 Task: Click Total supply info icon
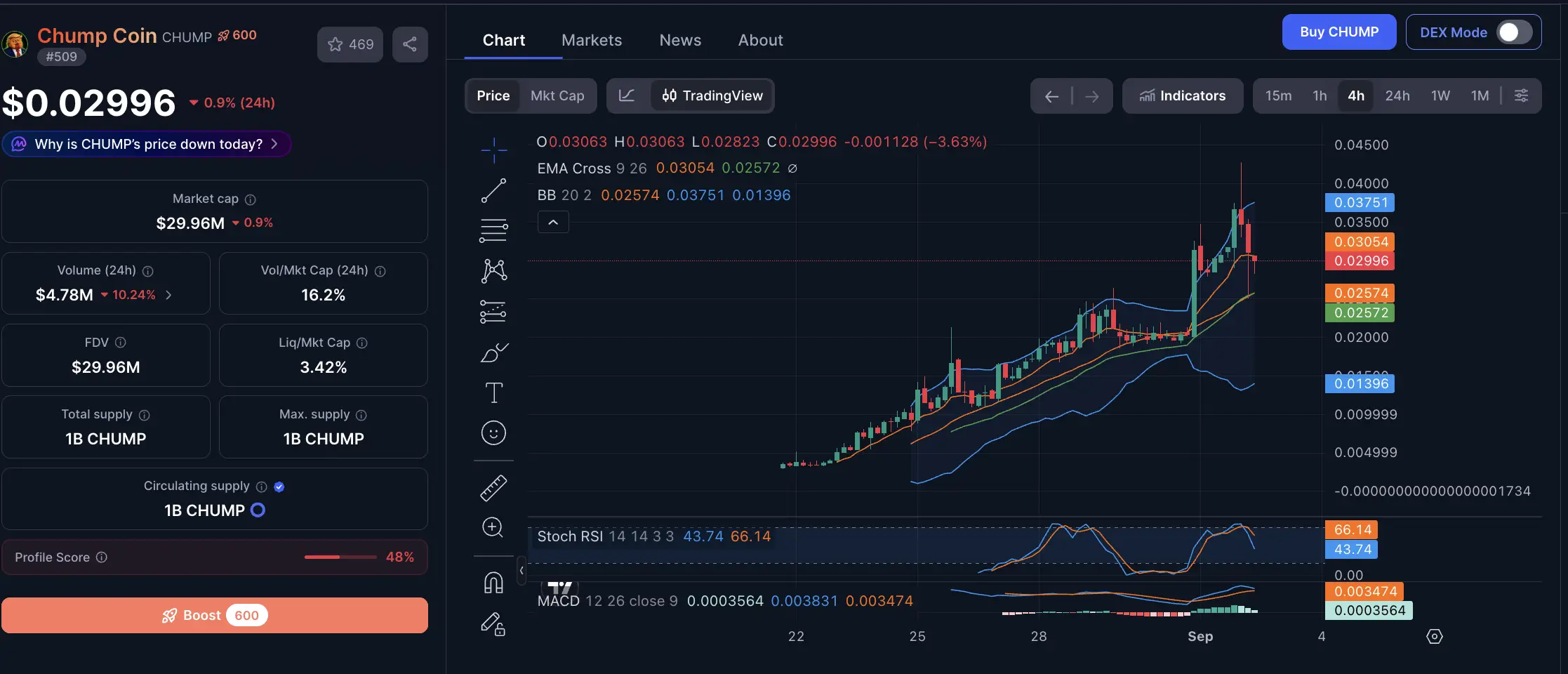(x=145, y=415)
